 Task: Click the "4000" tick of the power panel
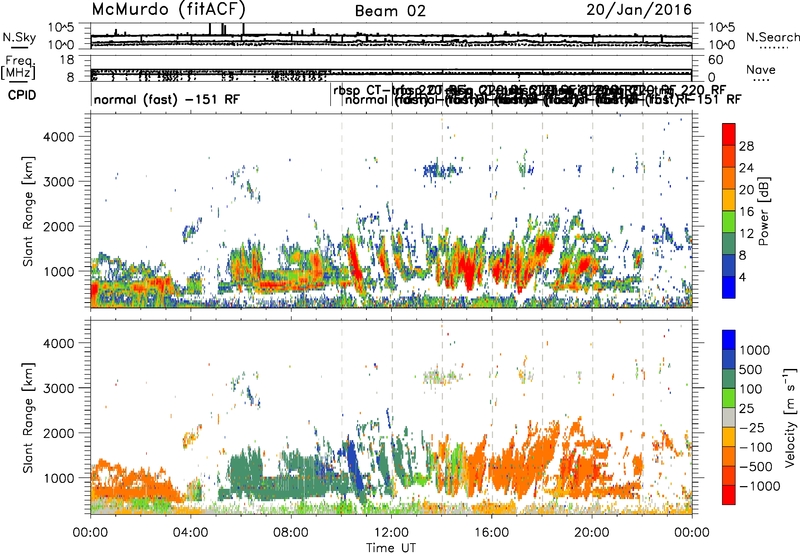pyautogui.click(x=59, y=137)
